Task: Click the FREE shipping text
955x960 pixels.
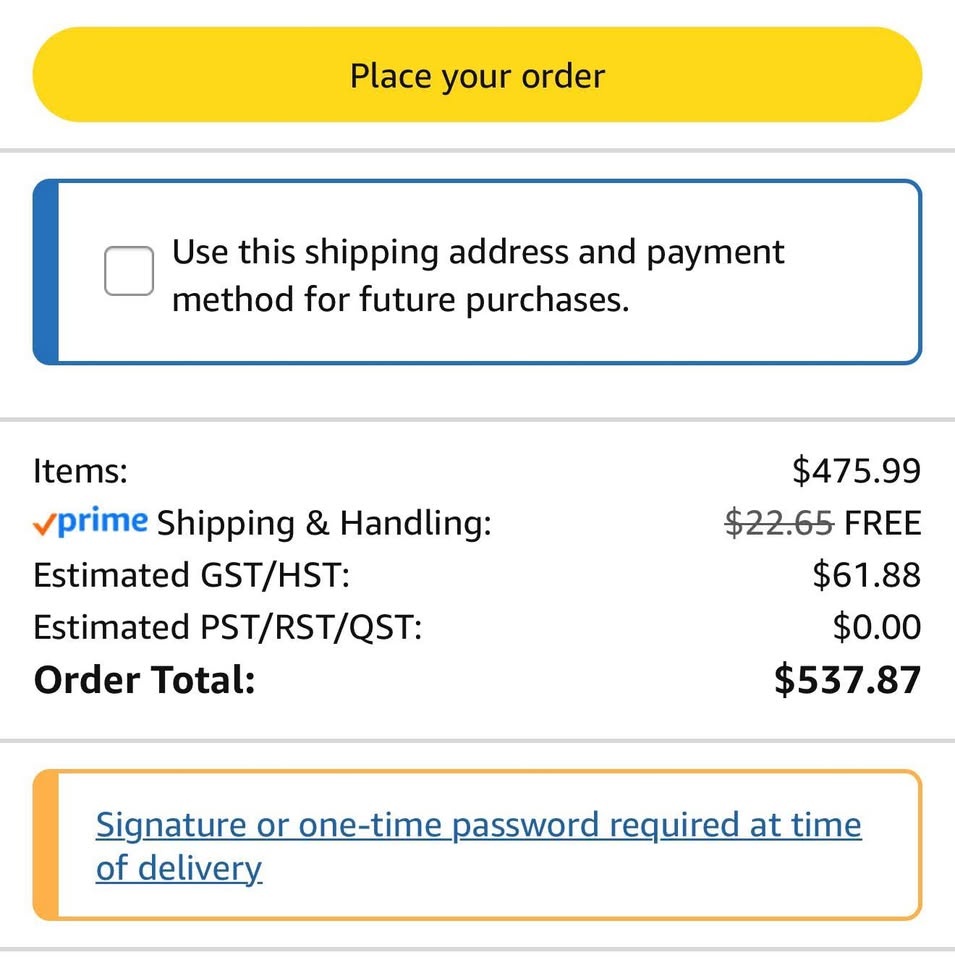Action: (883, 522)
